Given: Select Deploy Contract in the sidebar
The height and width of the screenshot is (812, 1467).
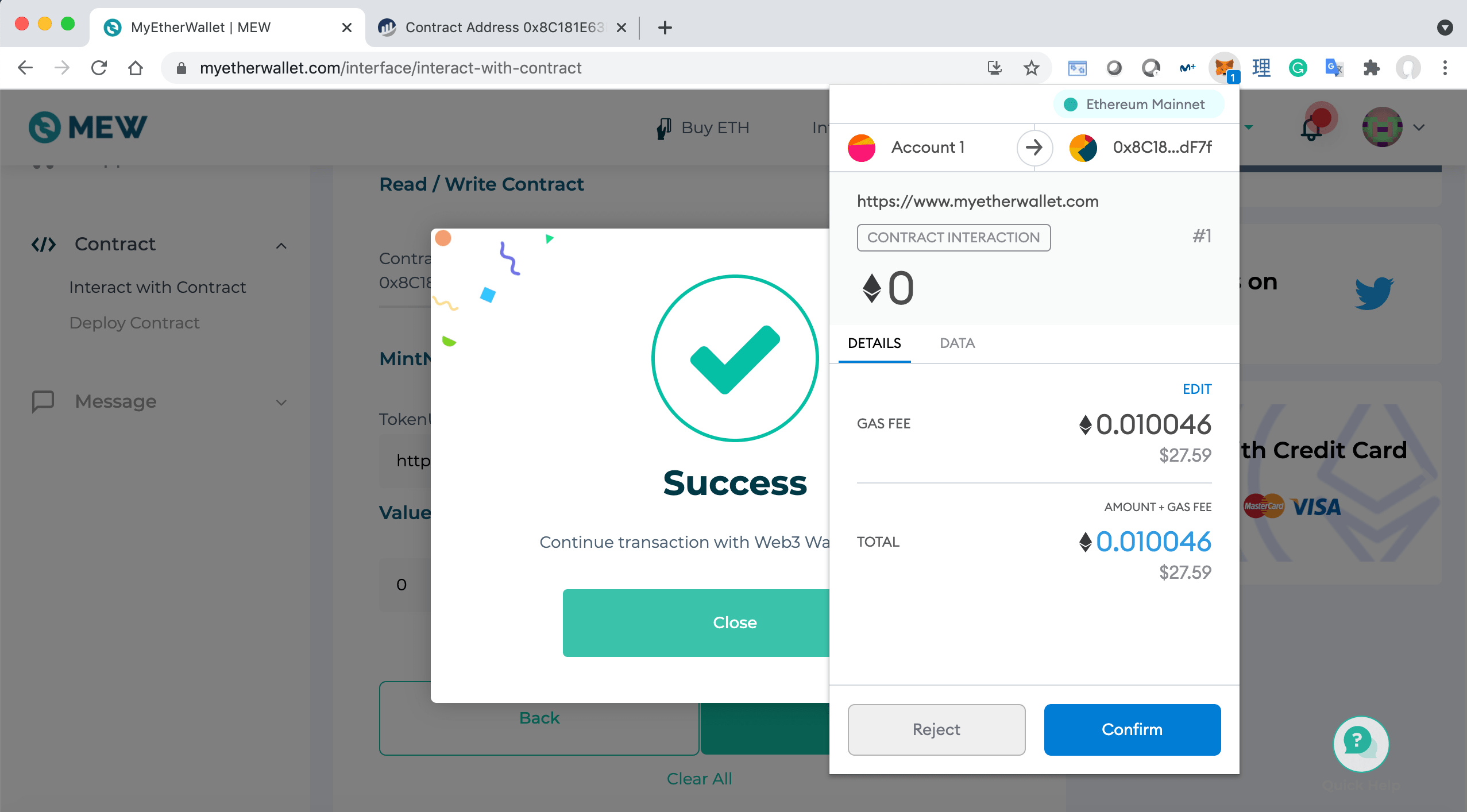Looking at the screenshot, I should (x=134, y=323).
